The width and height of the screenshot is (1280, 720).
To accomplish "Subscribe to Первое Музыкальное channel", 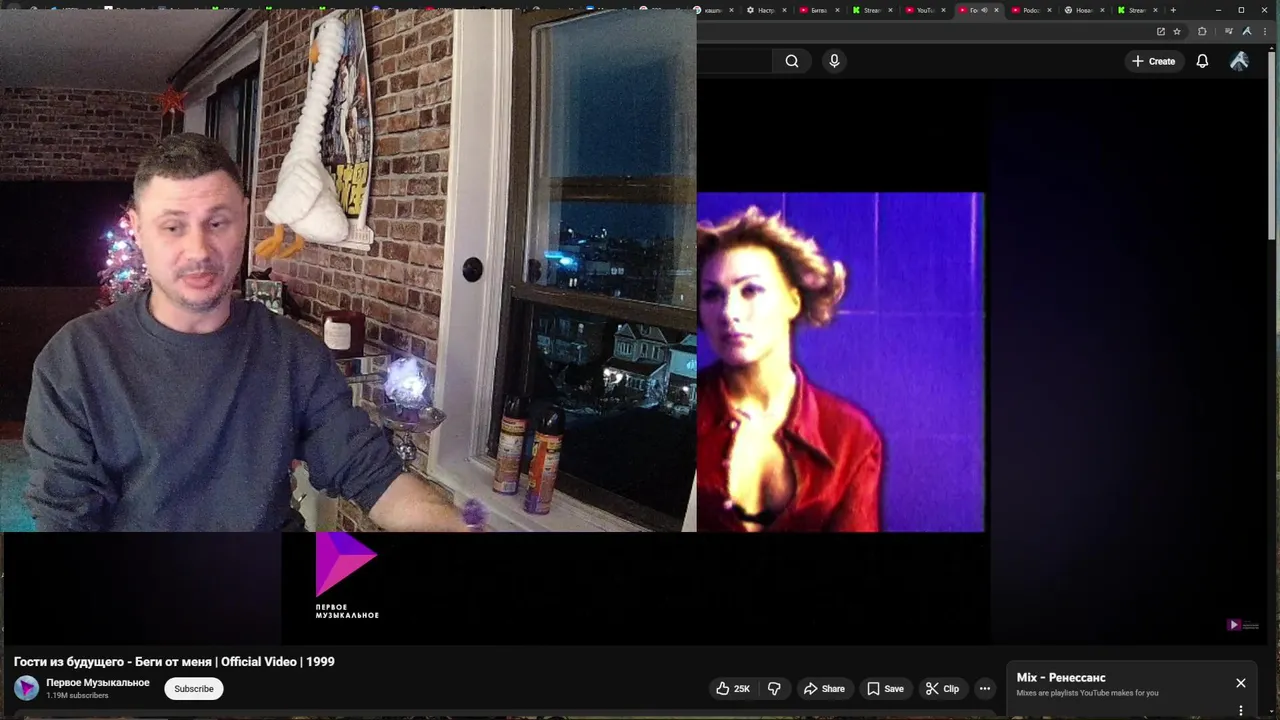I will [x=194, y=688].
